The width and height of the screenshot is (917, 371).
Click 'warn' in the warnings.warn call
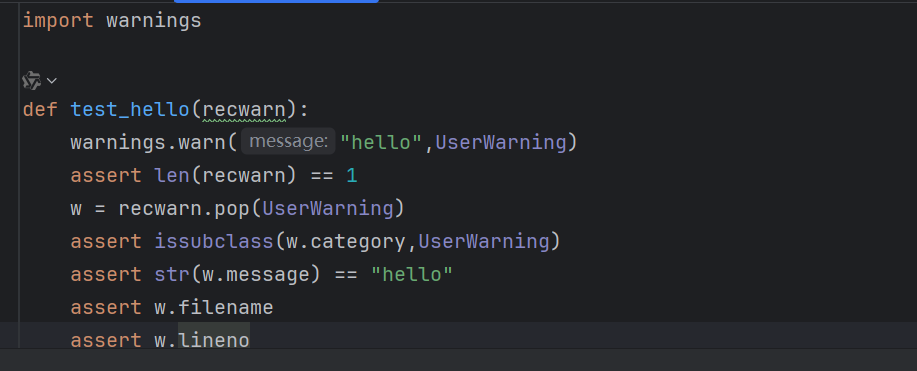click(x=201, y=142)
